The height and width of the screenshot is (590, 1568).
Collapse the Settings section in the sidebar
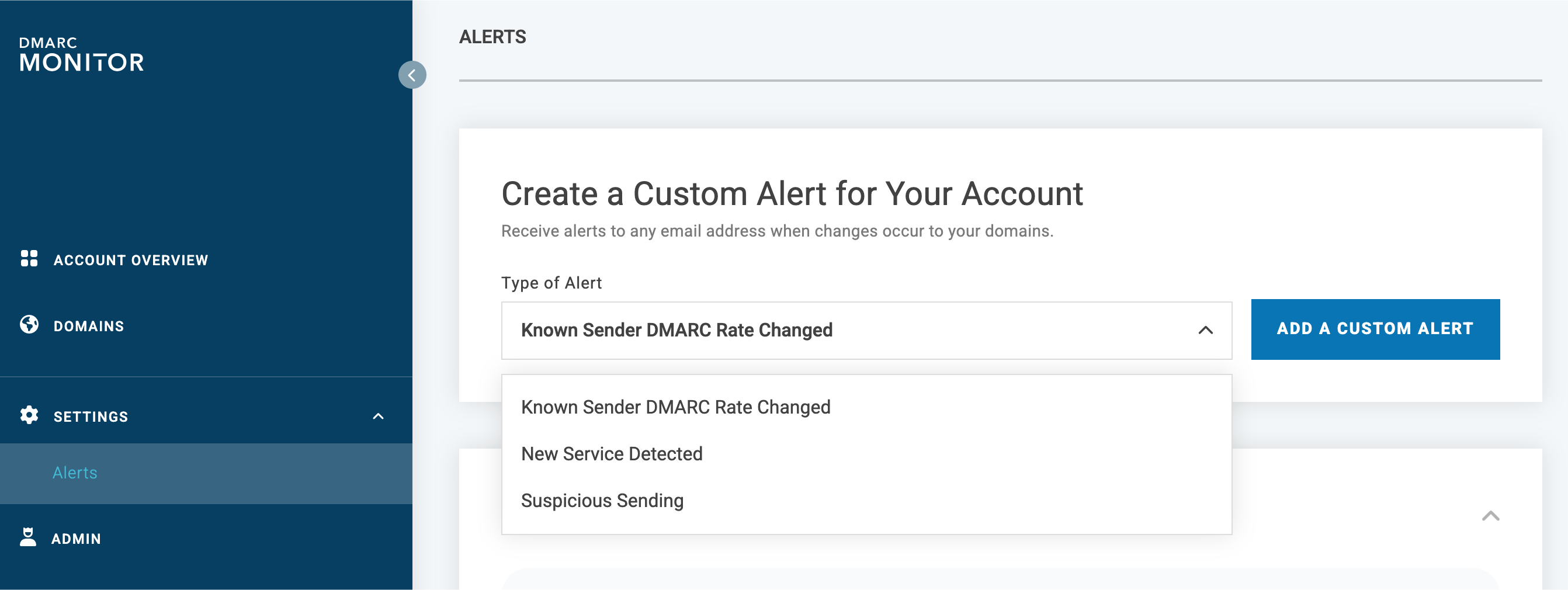[380, 416]
